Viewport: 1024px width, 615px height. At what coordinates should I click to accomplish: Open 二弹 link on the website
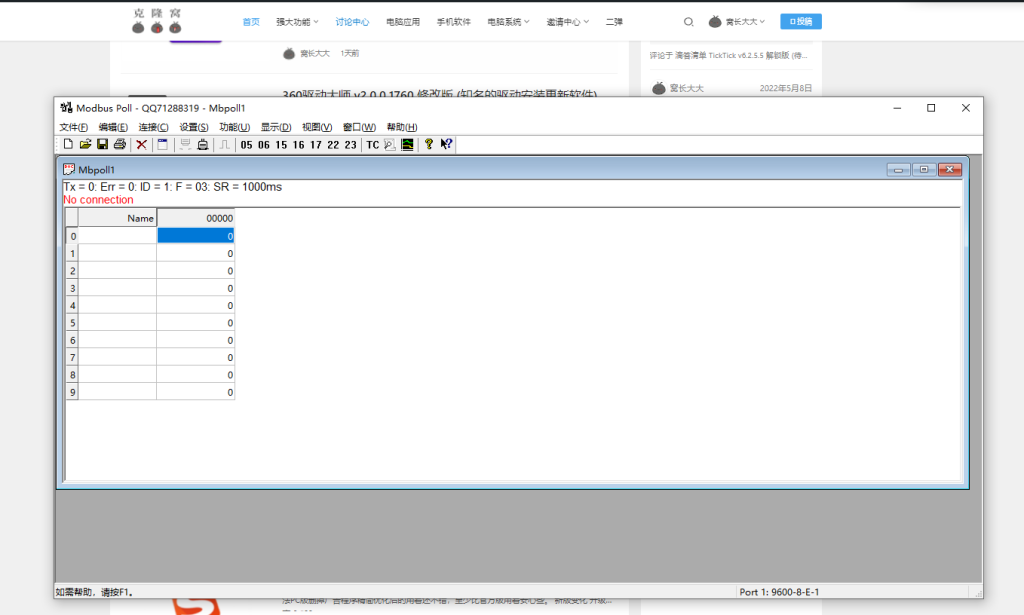[x=614, y=22]
